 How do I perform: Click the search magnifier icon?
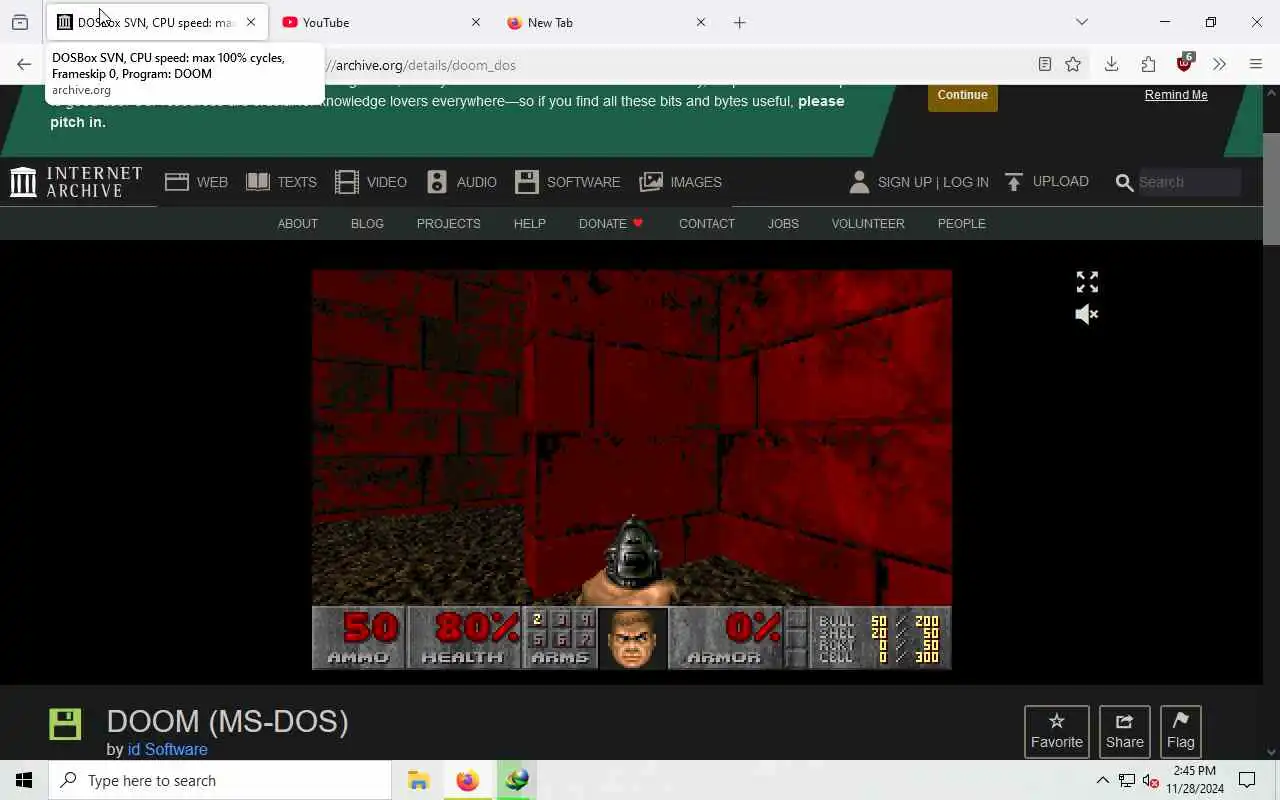(1124, 182)
